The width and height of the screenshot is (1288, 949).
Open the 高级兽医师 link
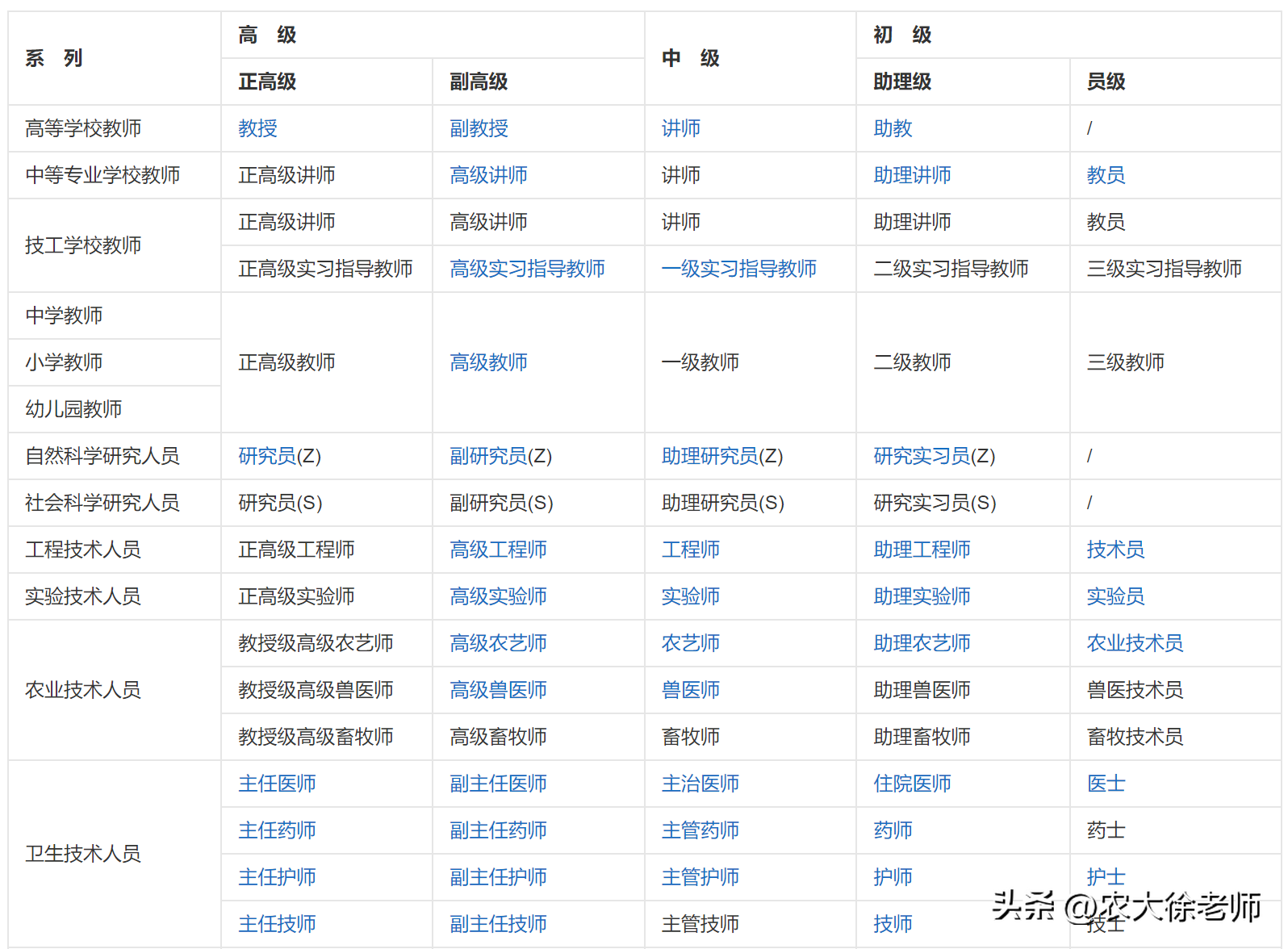click(x=498, y=690)
